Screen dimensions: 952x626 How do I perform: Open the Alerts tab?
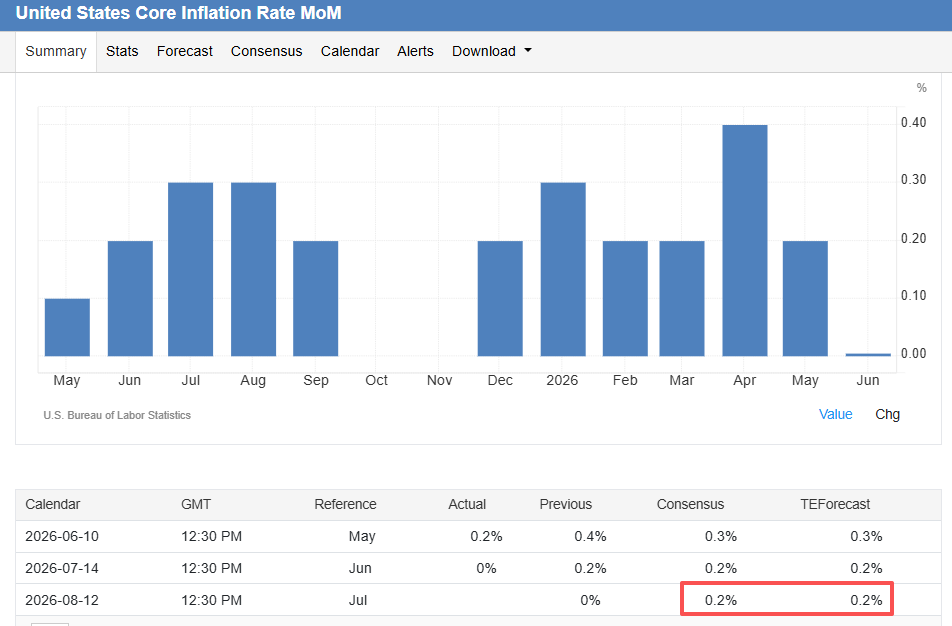415,52
